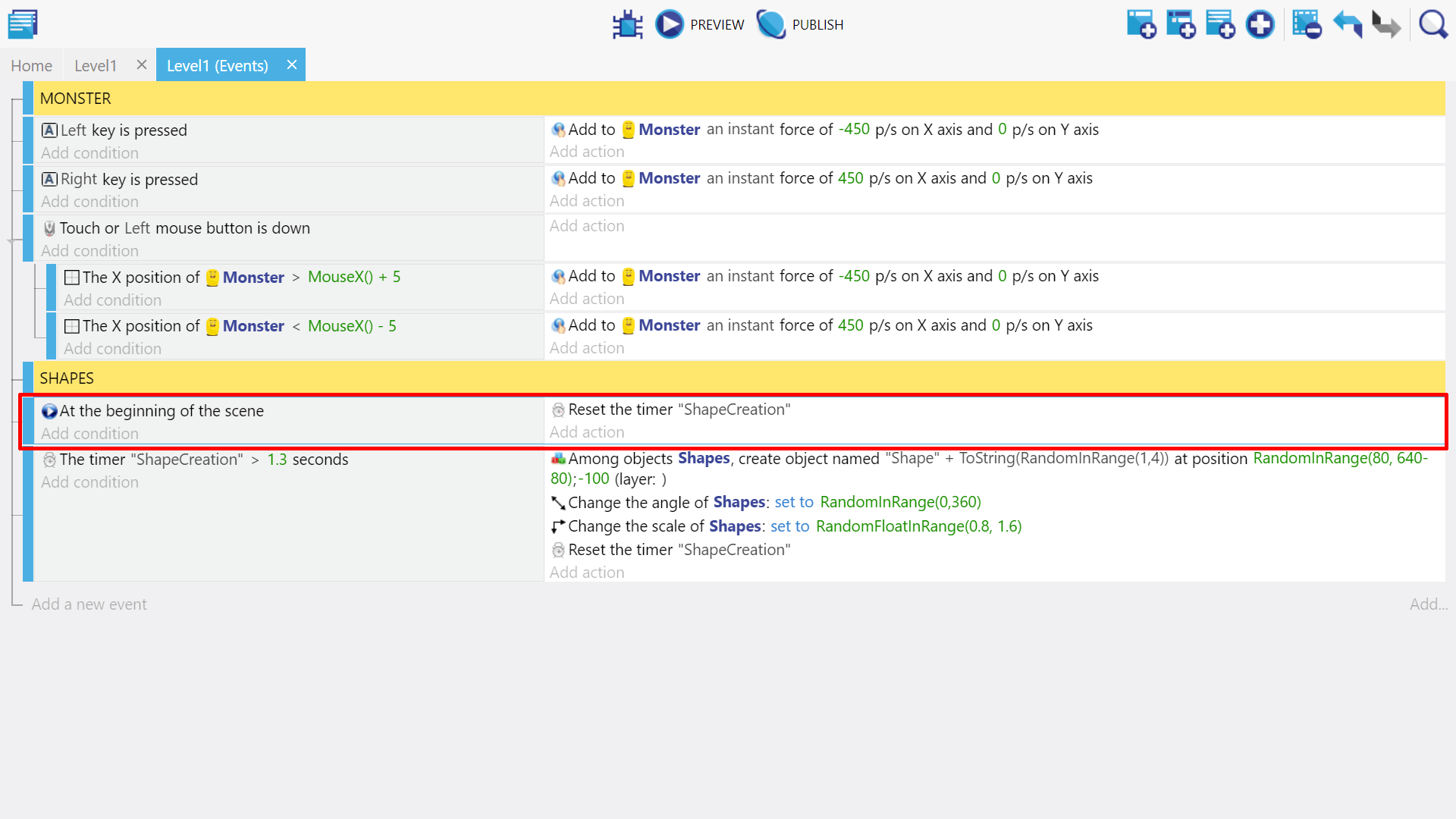Add condition under Left key pressed

[x=89, y=153]
